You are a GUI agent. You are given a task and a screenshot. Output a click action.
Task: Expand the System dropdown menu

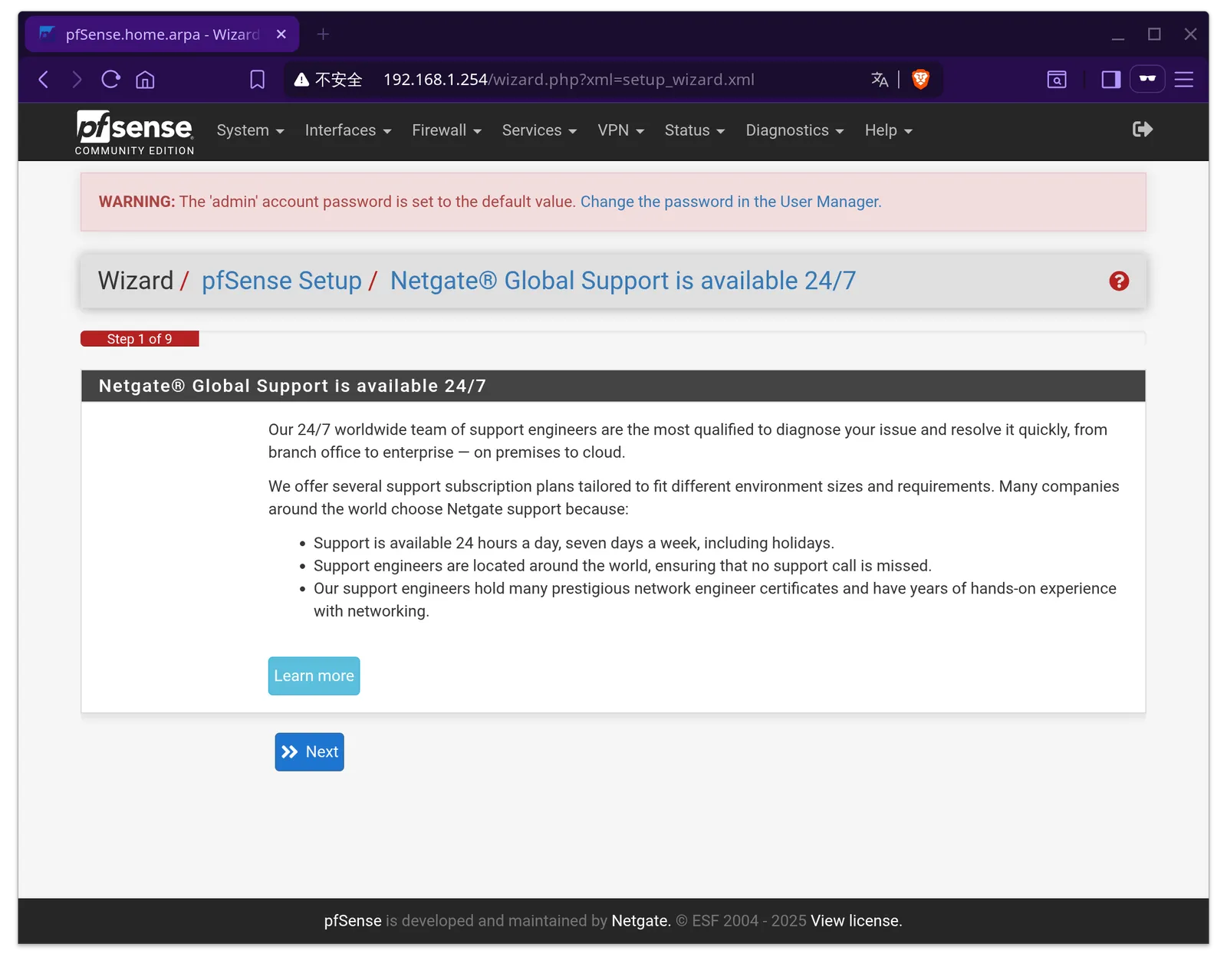[251, 130]
